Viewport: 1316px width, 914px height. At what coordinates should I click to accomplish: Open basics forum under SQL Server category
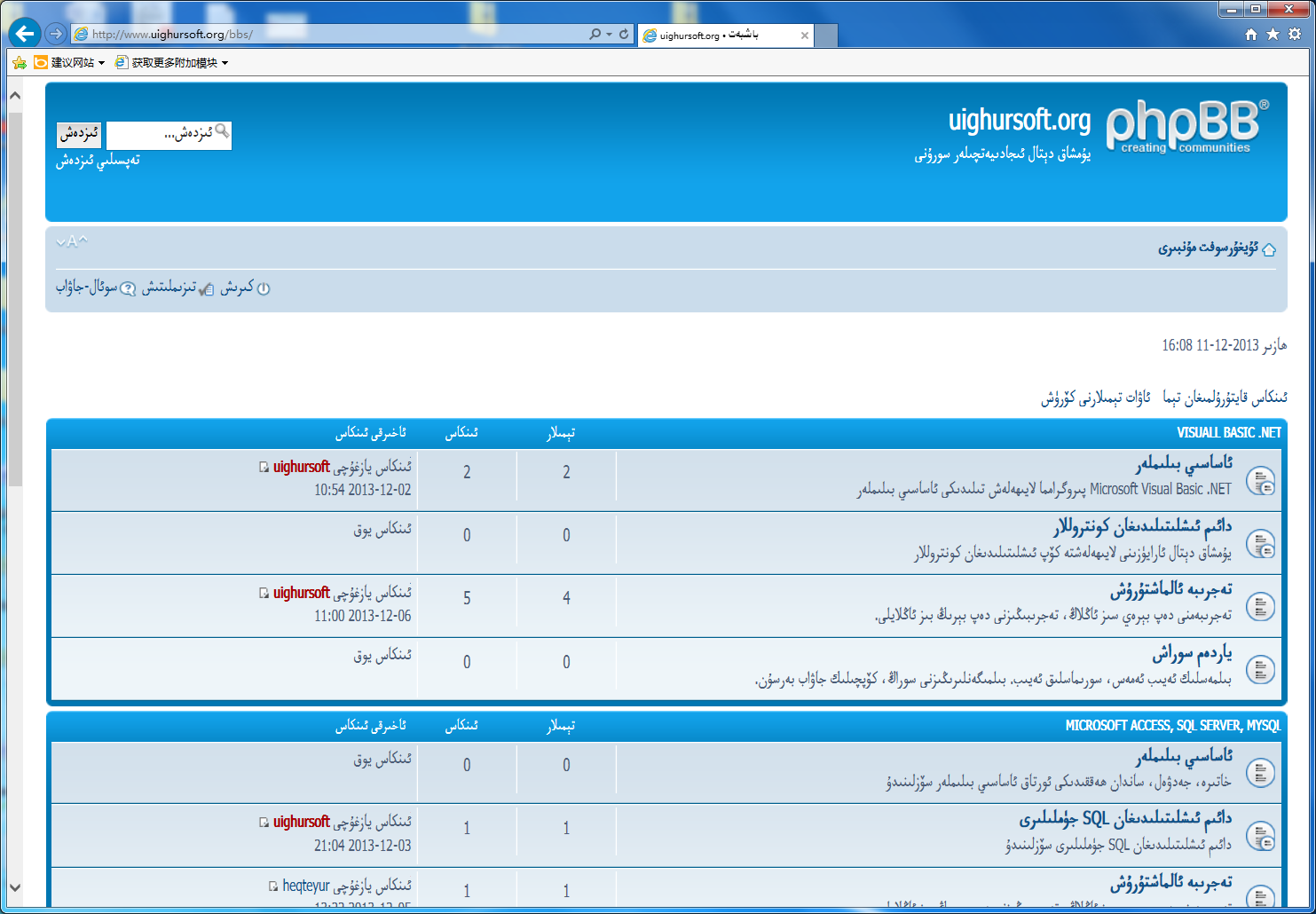click(1184, 756)
